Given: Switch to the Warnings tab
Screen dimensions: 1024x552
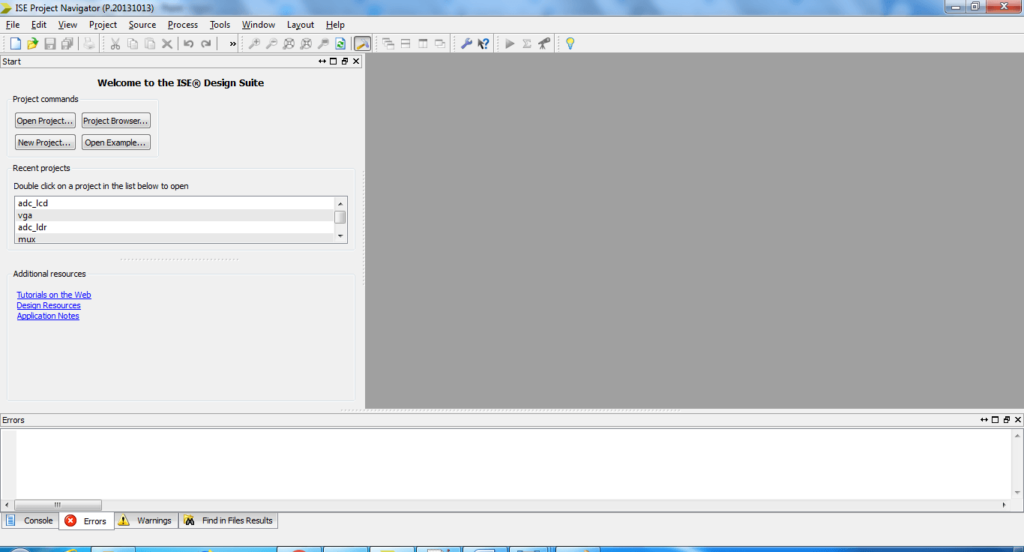Looking at the screenshot, I should point(146,521).
